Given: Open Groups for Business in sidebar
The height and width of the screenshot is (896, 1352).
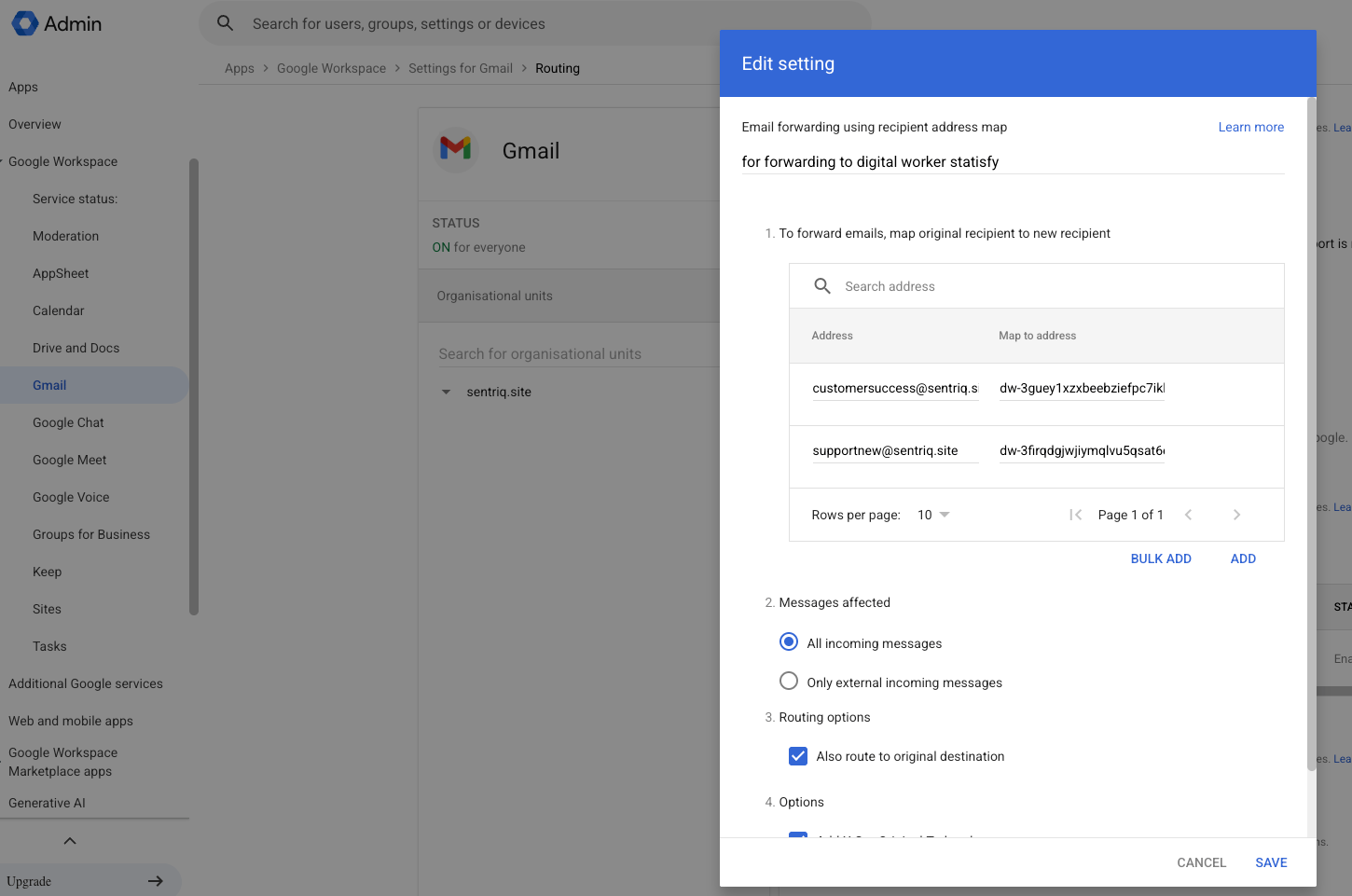Looking at the screenshot, I should tap(90, 534).
